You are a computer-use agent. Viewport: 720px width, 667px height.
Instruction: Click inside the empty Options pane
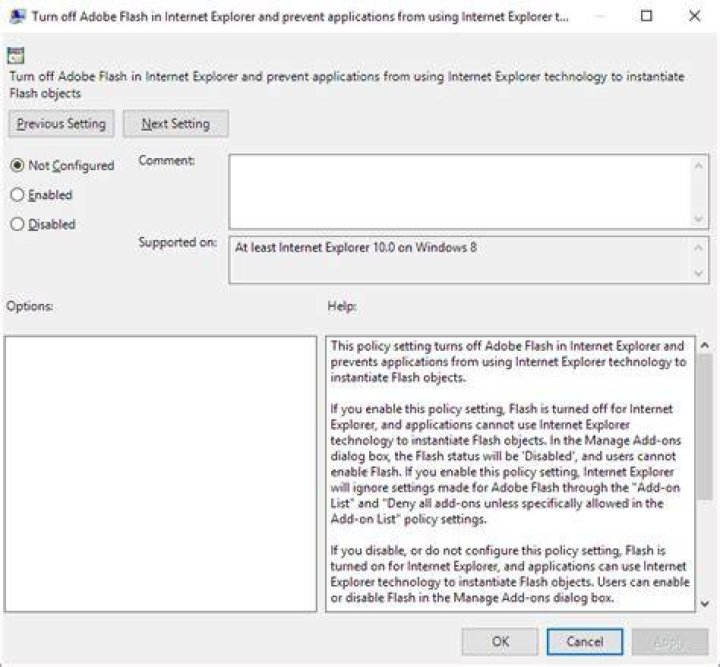point(161,474)
